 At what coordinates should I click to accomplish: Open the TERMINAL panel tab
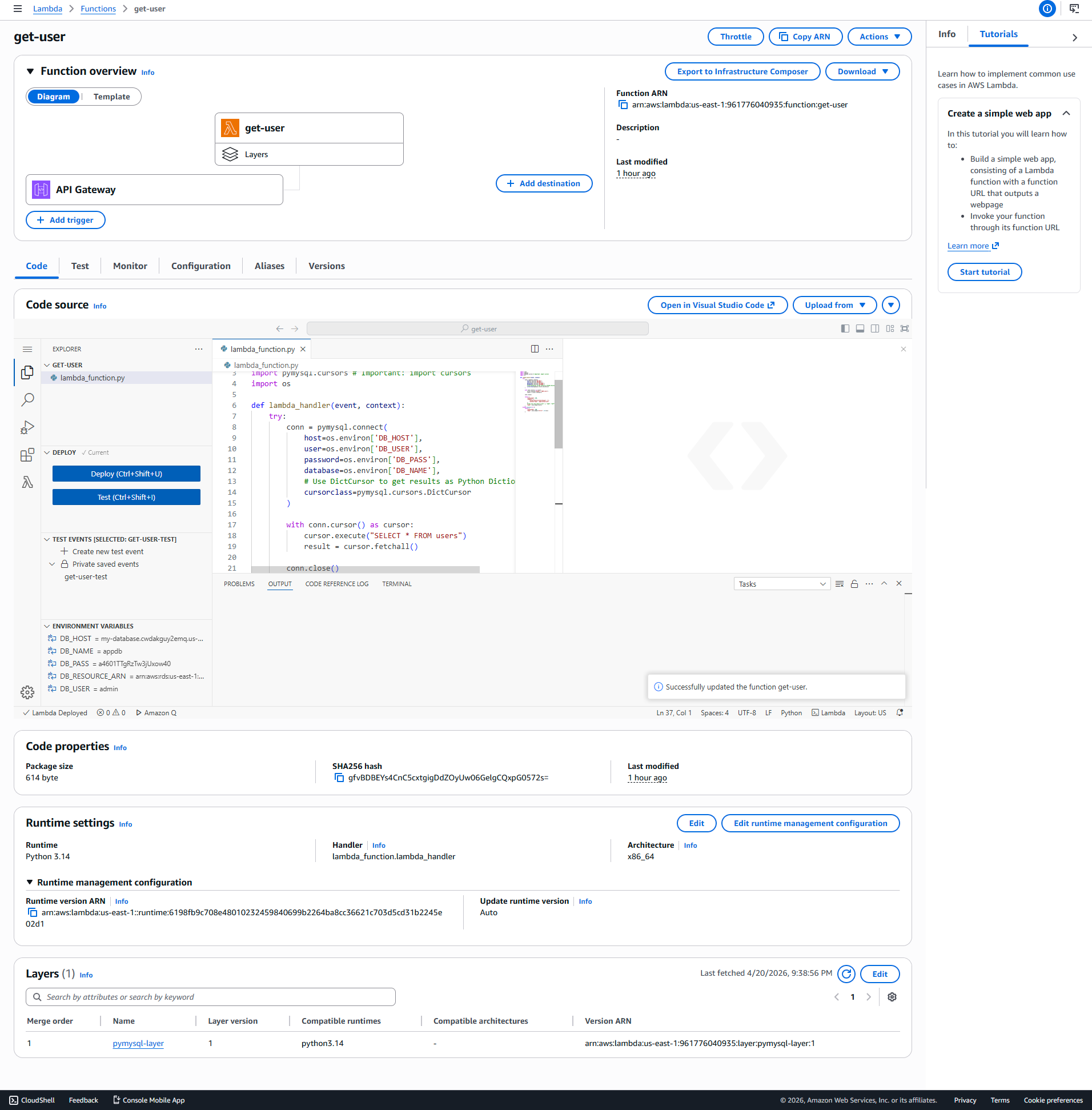pyautogui.click(x=397, y=584)
